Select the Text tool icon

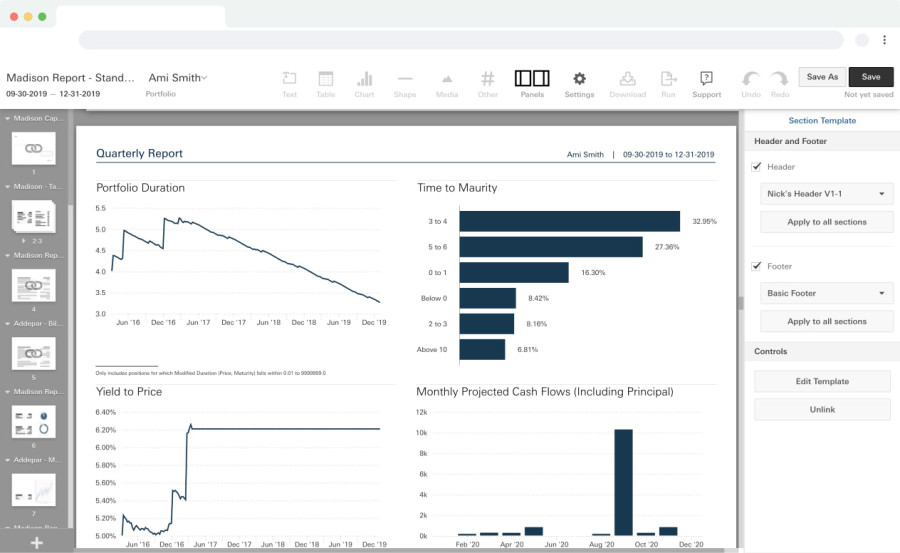click(x=289, y=79)
